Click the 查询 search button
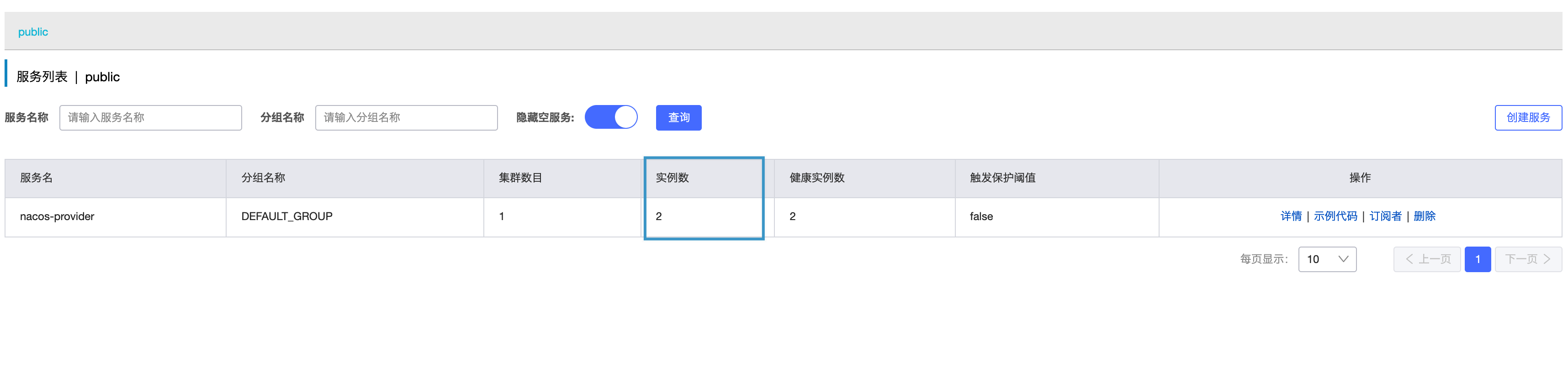The image size is (1568, 379). [678, 117]
